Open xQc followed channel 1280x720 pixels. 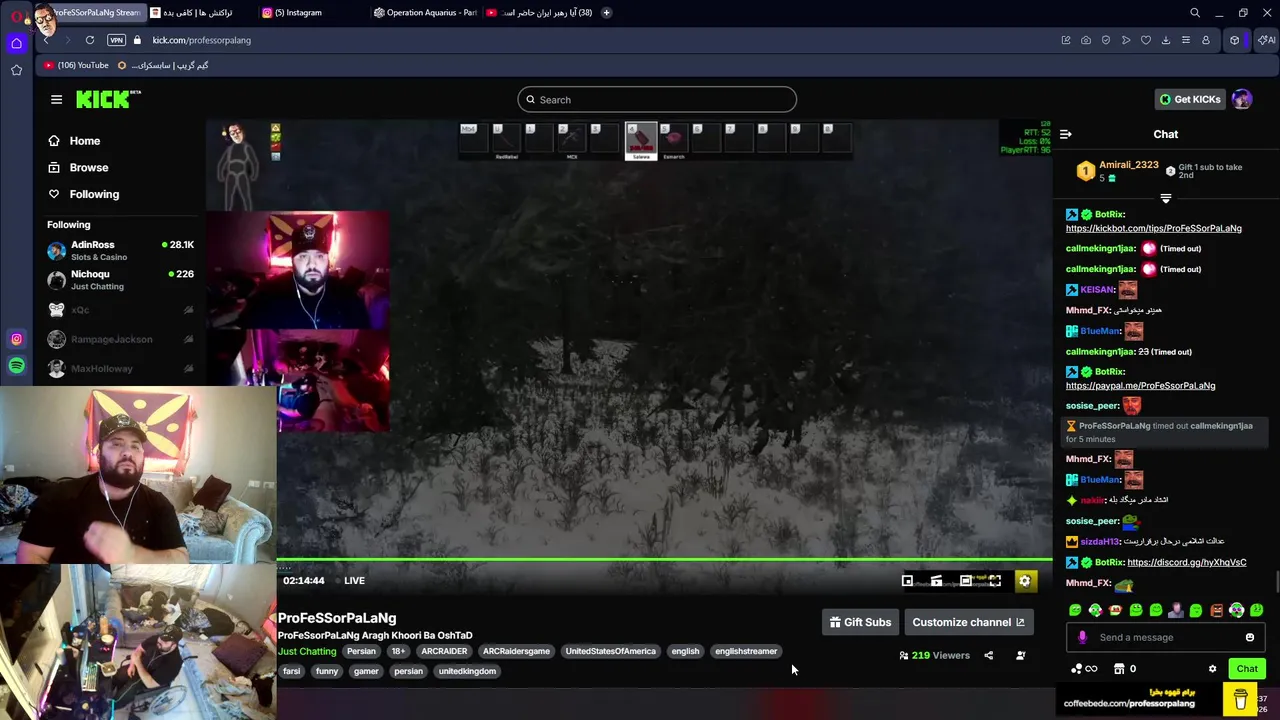[120, 310]
